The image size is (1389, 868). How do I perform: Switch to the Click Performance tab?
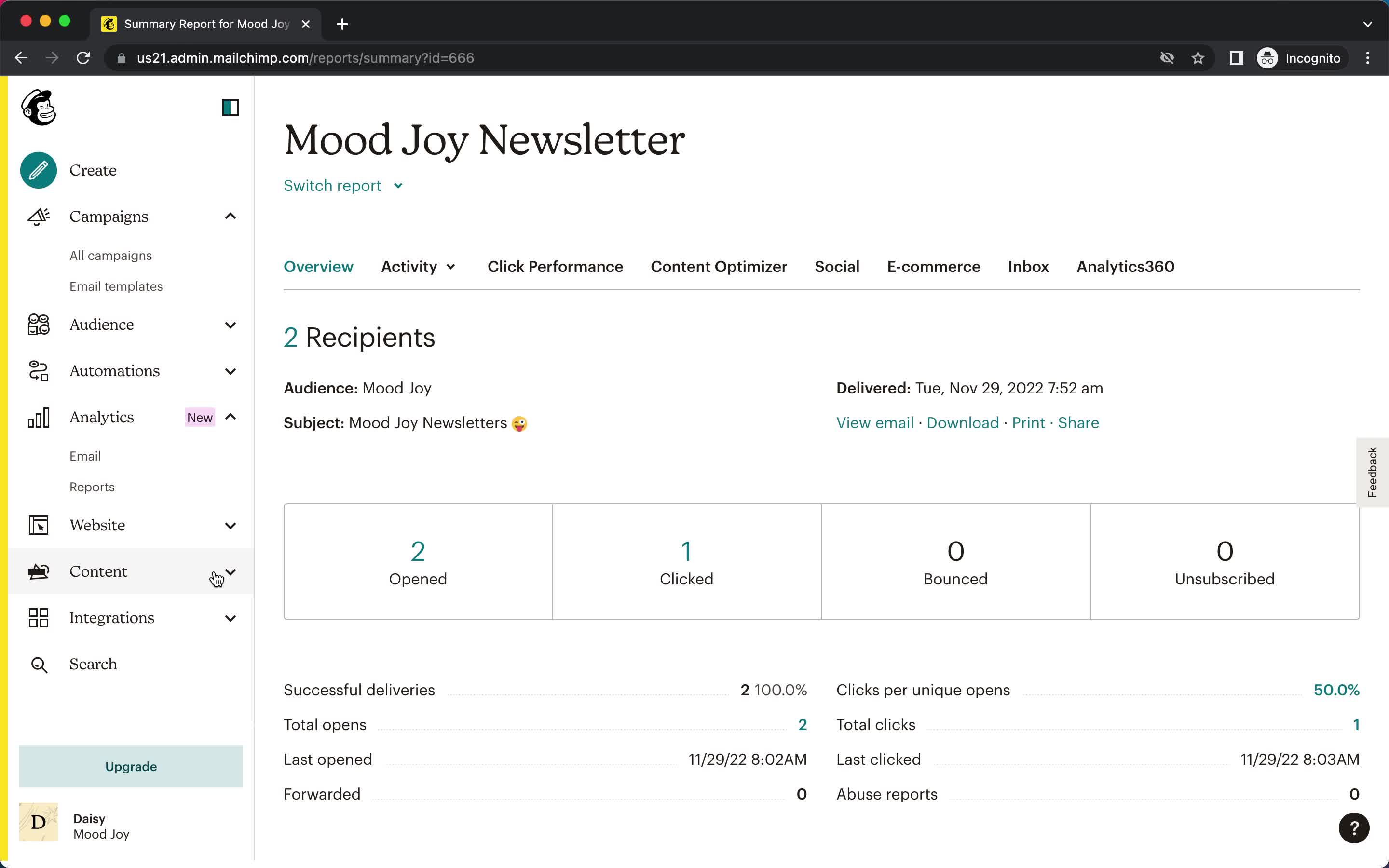pyautogui.click(x=555, y=266)
